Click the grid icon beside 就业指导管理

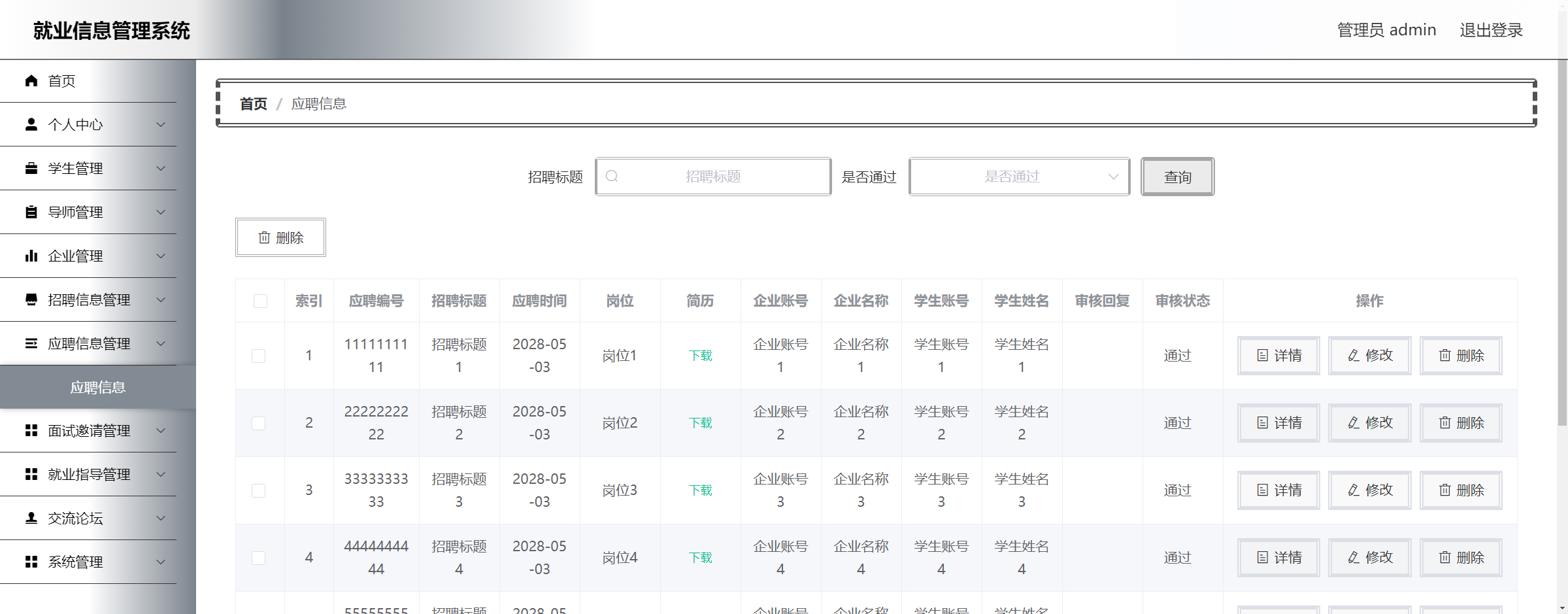31,474
